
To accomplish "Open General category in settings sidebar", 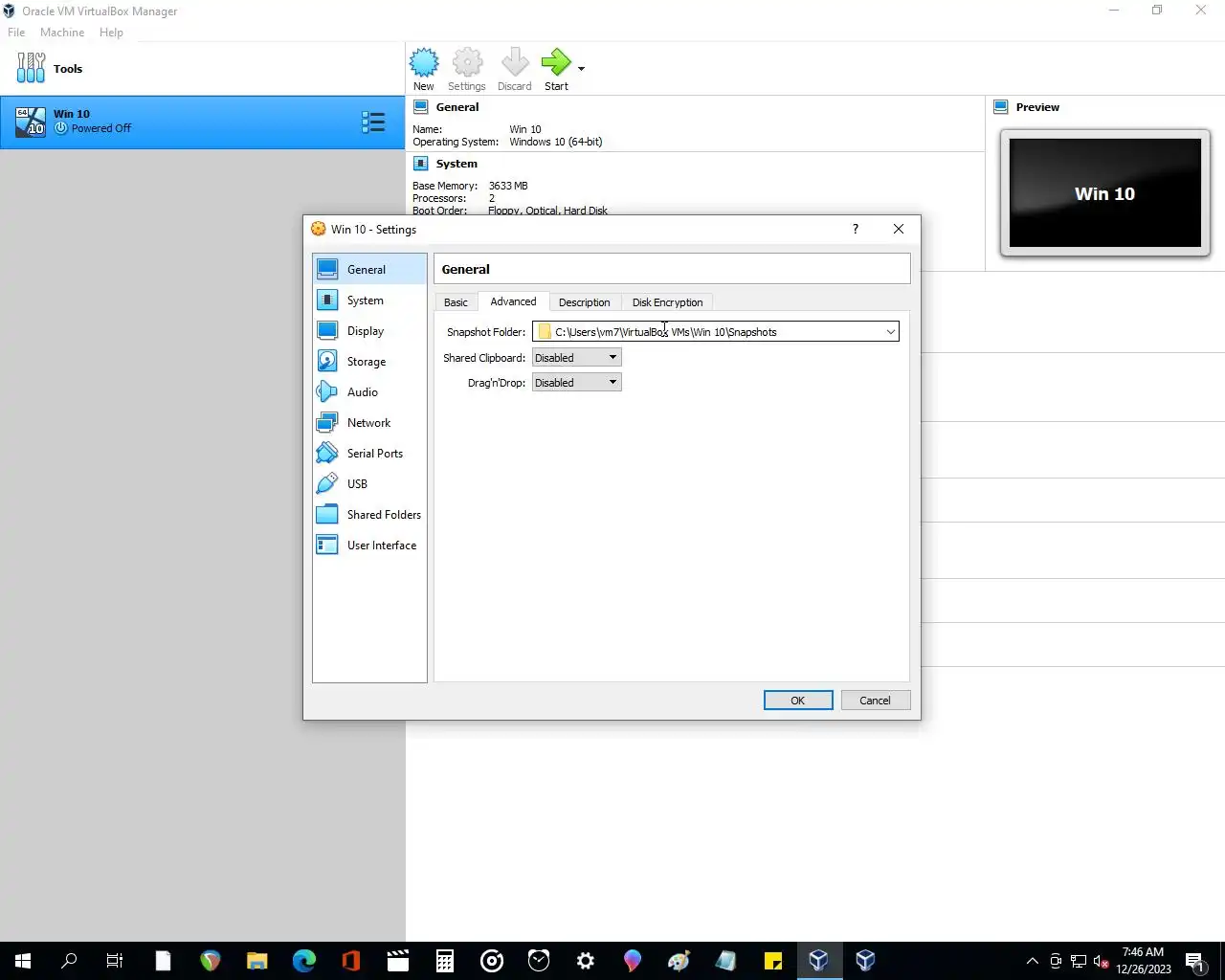I will 369,269.
